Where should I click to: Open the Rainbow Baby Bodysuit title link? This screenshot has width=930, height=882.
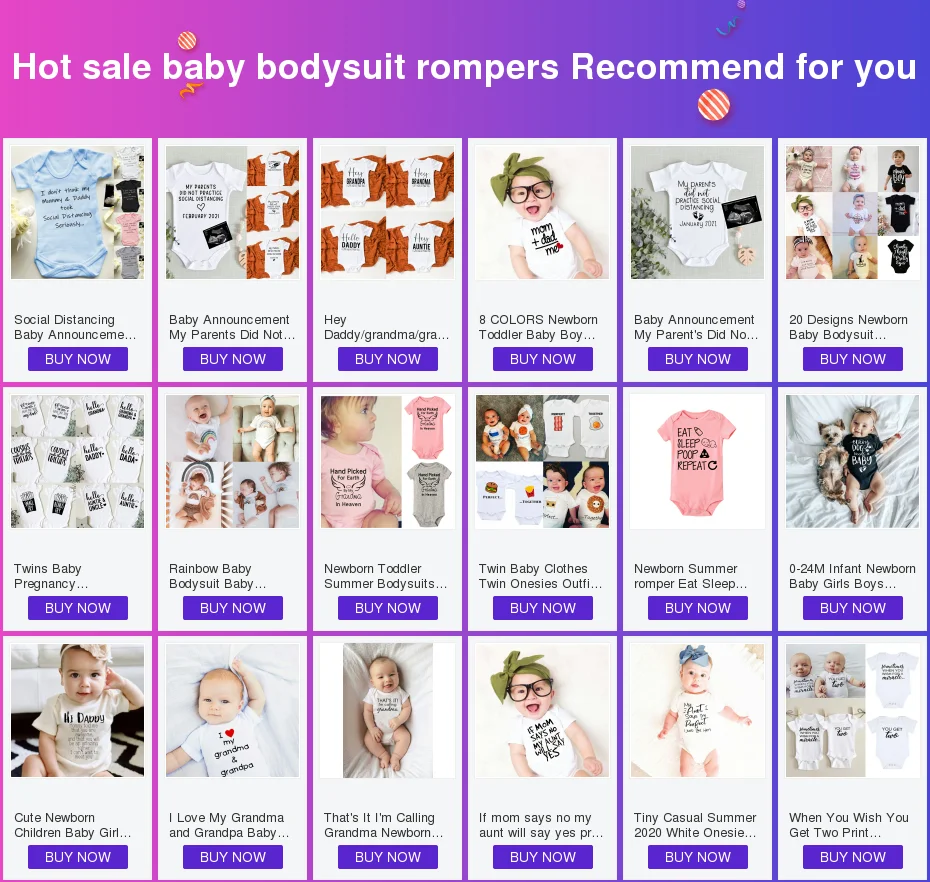(x=218, y=576)
